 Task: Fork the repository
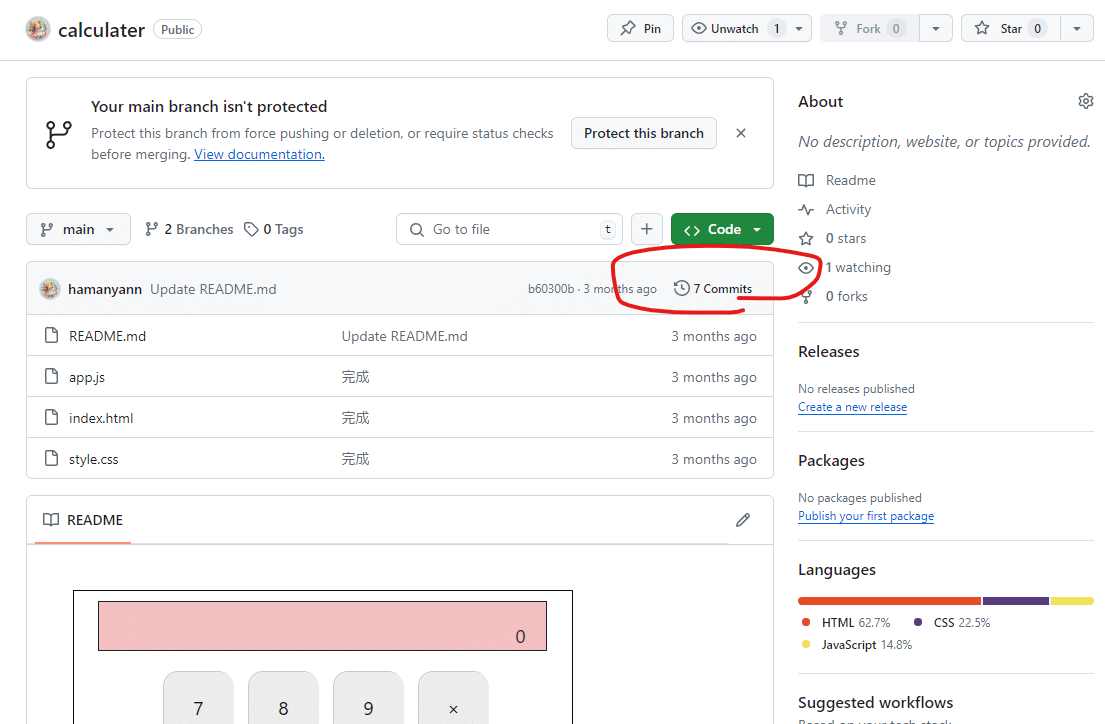click(x=870, y=29)
